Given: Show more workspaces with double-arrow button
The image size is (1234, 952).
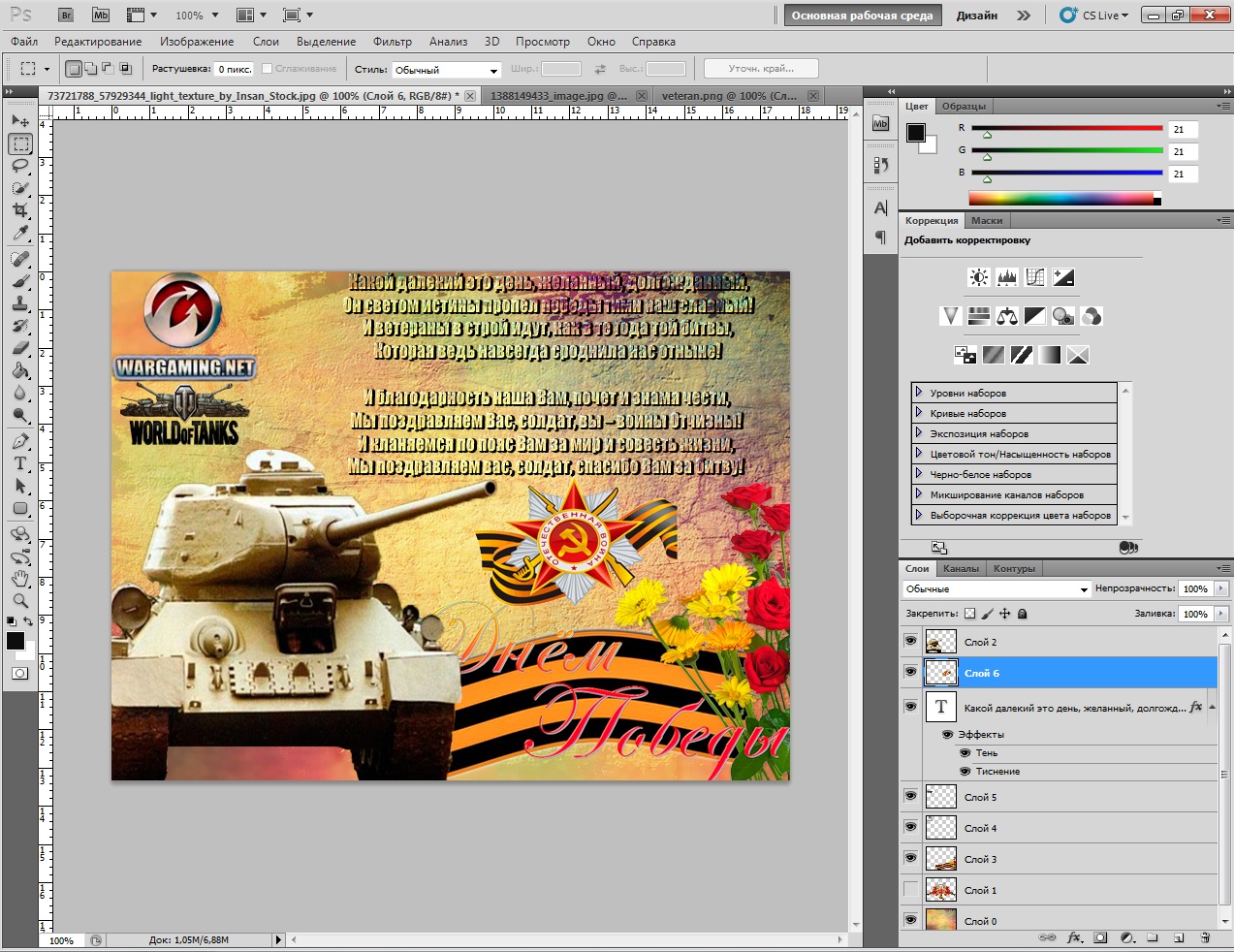Looking at the screenshot, I should pyautogui.click(x=1024, y=16).
